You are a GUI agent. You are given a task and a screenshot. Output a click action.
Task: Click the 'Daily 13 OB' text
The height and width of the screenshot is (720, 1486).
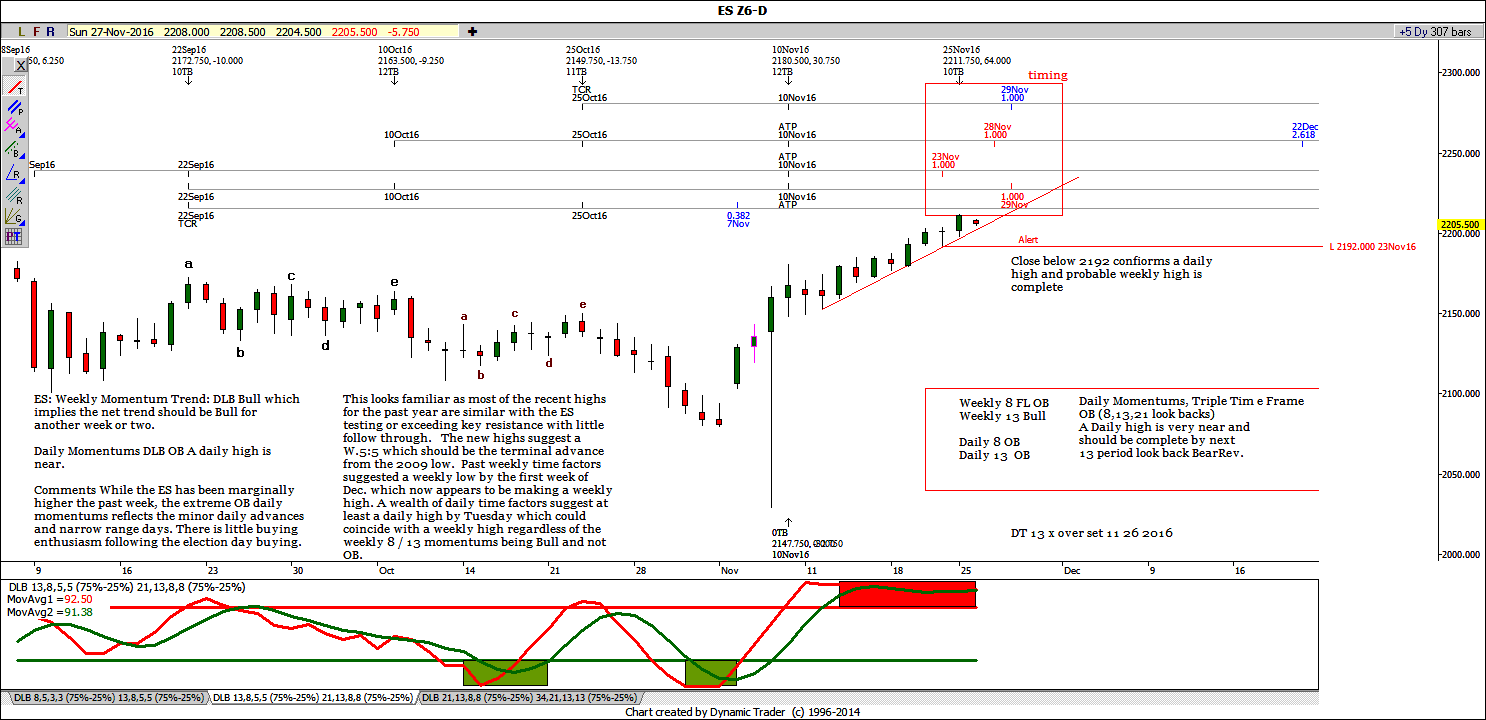click(993, 455)
